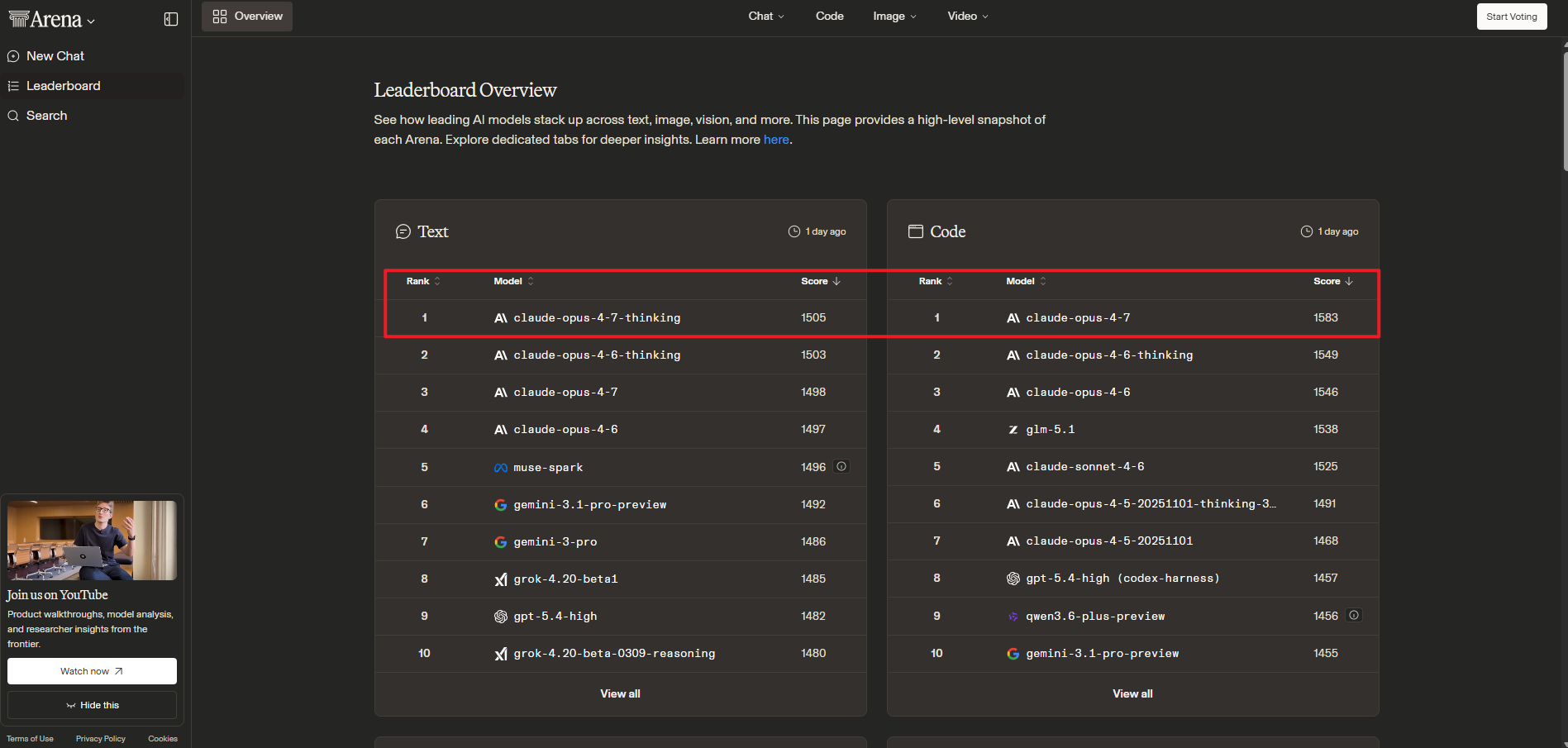The height and width of the screenshot is (748, 1568).
Task: Click Google icon beside gemini-3.1-pro-preview in Text
Action: [501, 505]
